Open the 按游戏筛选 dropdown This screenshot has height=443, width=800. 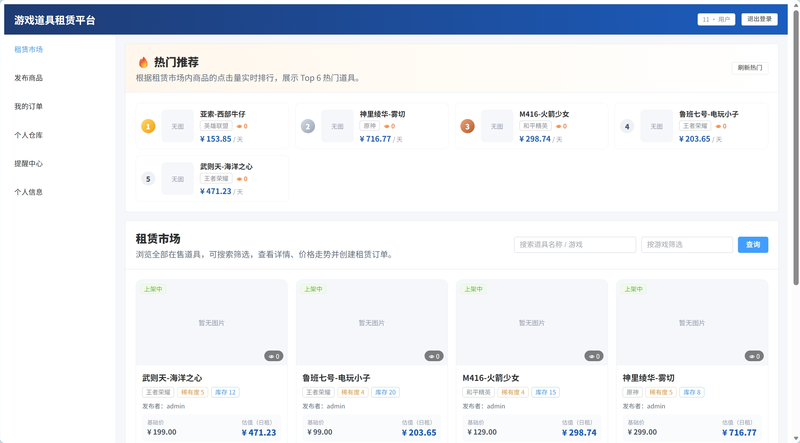(687, 244)
